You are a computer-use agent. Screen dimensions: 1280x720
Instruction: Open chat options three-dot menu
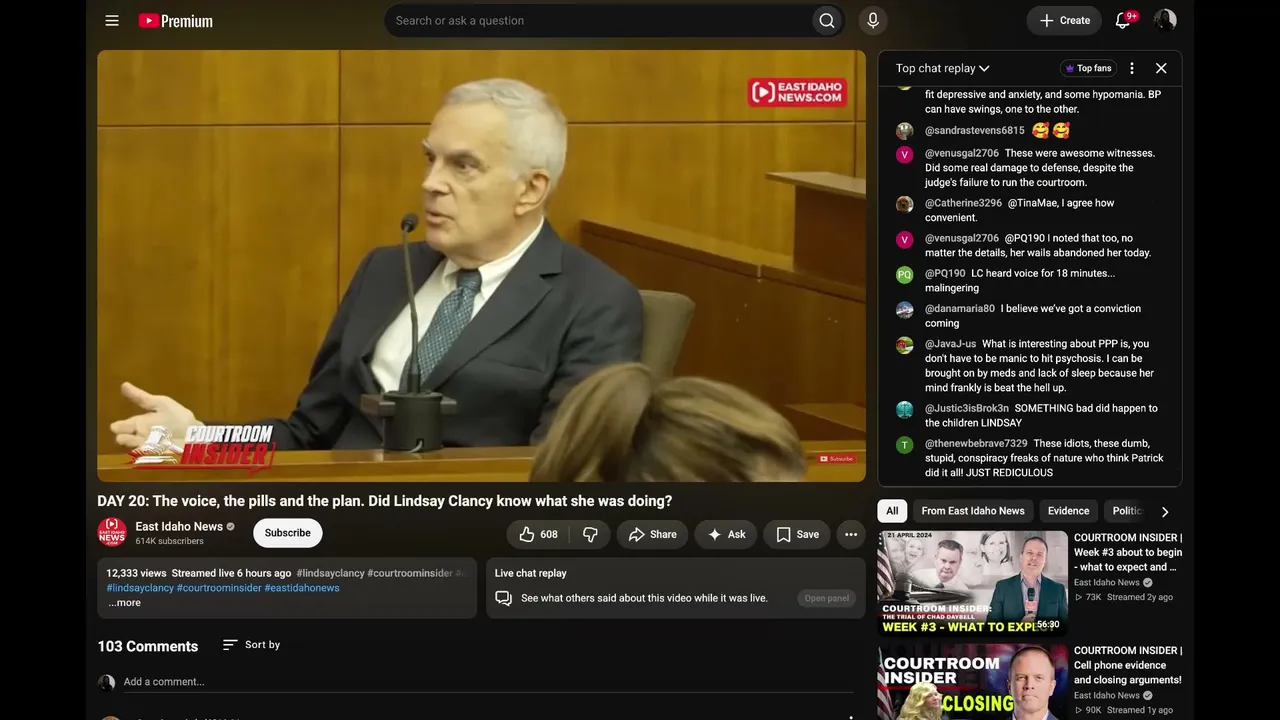pyautogui.click(x=1132, y=68)
